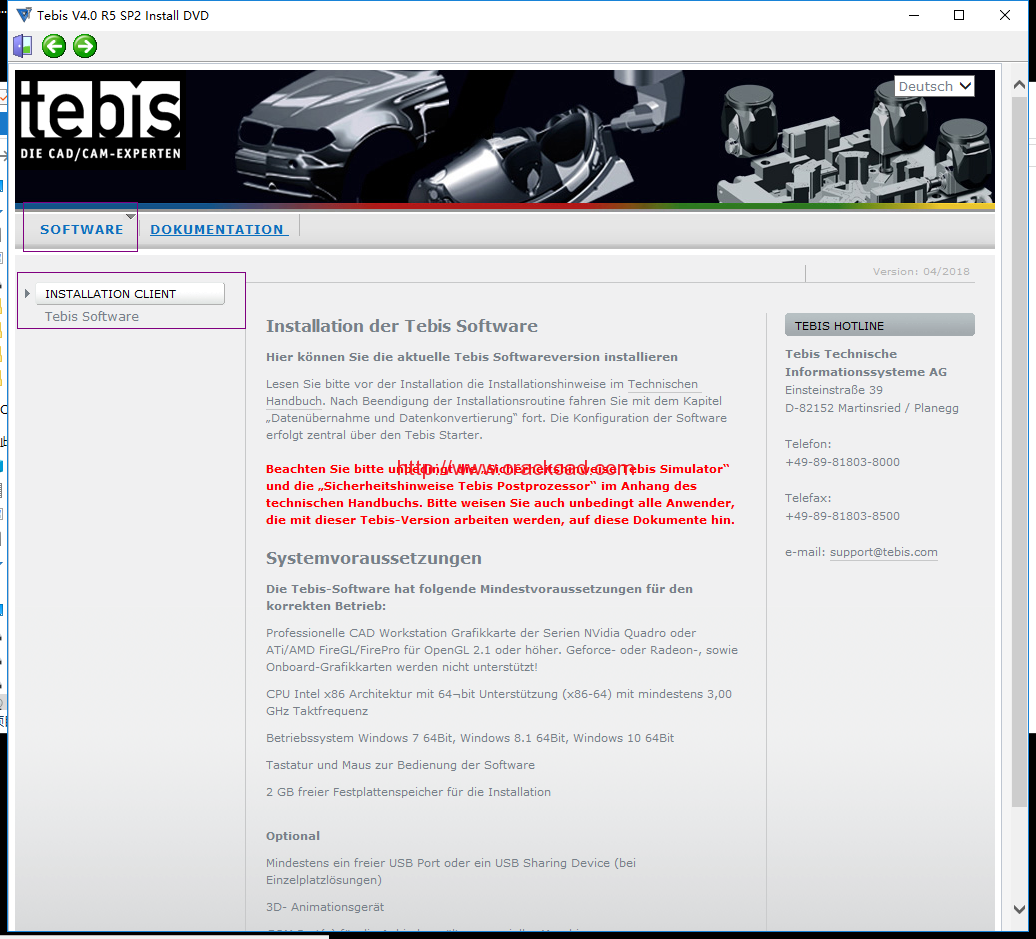Switch to the DOKUMENTATION tab
Image resolution: width=1036 pixels, height=939 pixels.
pos(217,229)
